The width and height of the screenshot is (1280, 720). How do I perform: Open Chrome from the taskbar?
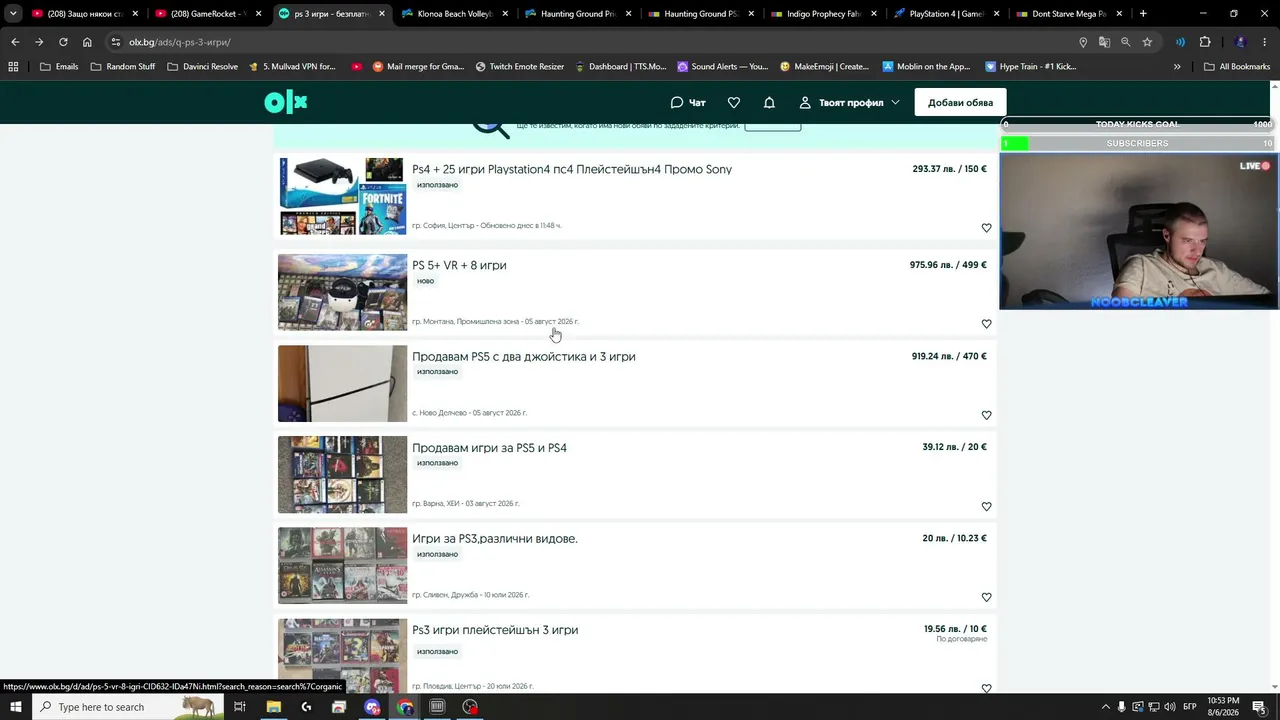(405, 707)
